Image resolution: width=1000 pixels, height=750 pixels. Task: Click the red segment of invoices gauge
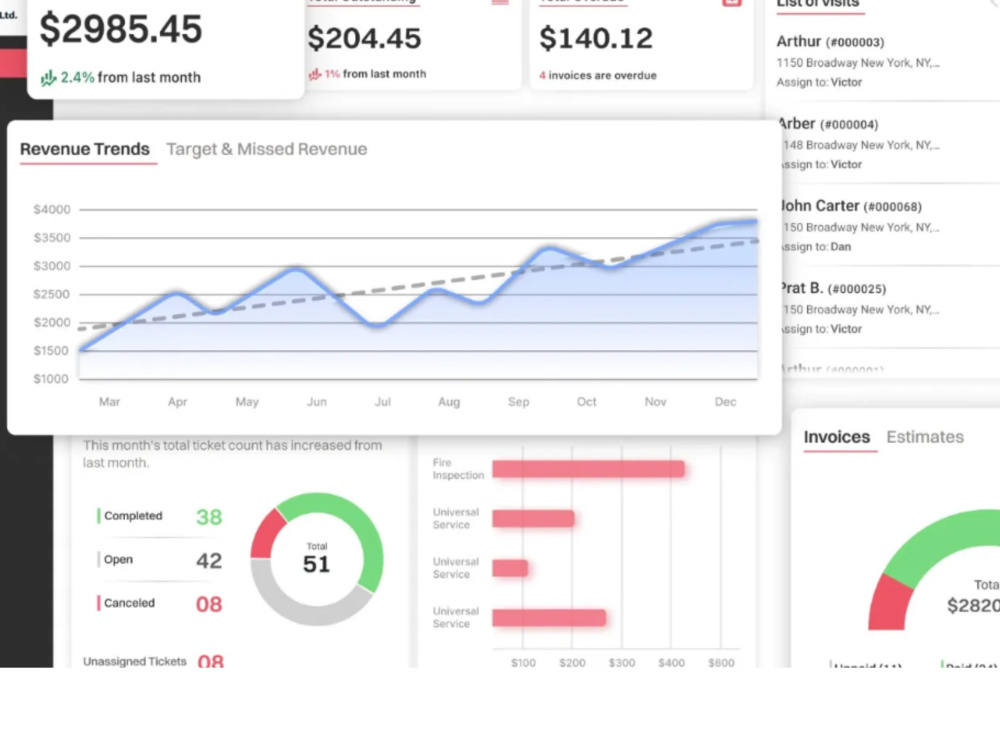890,603
